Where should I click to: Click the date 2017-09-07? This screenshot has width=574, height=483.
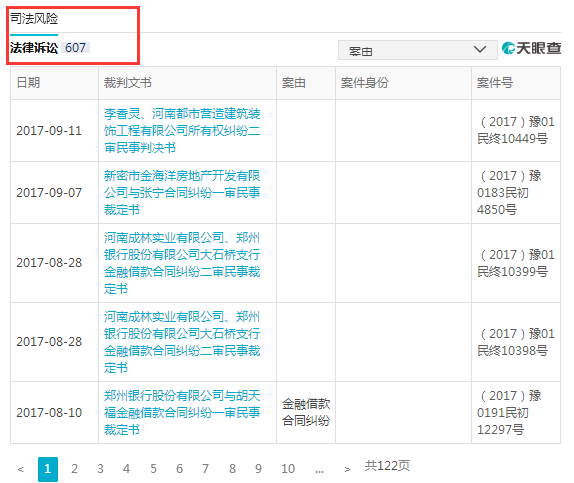click(x=49, y=193)
